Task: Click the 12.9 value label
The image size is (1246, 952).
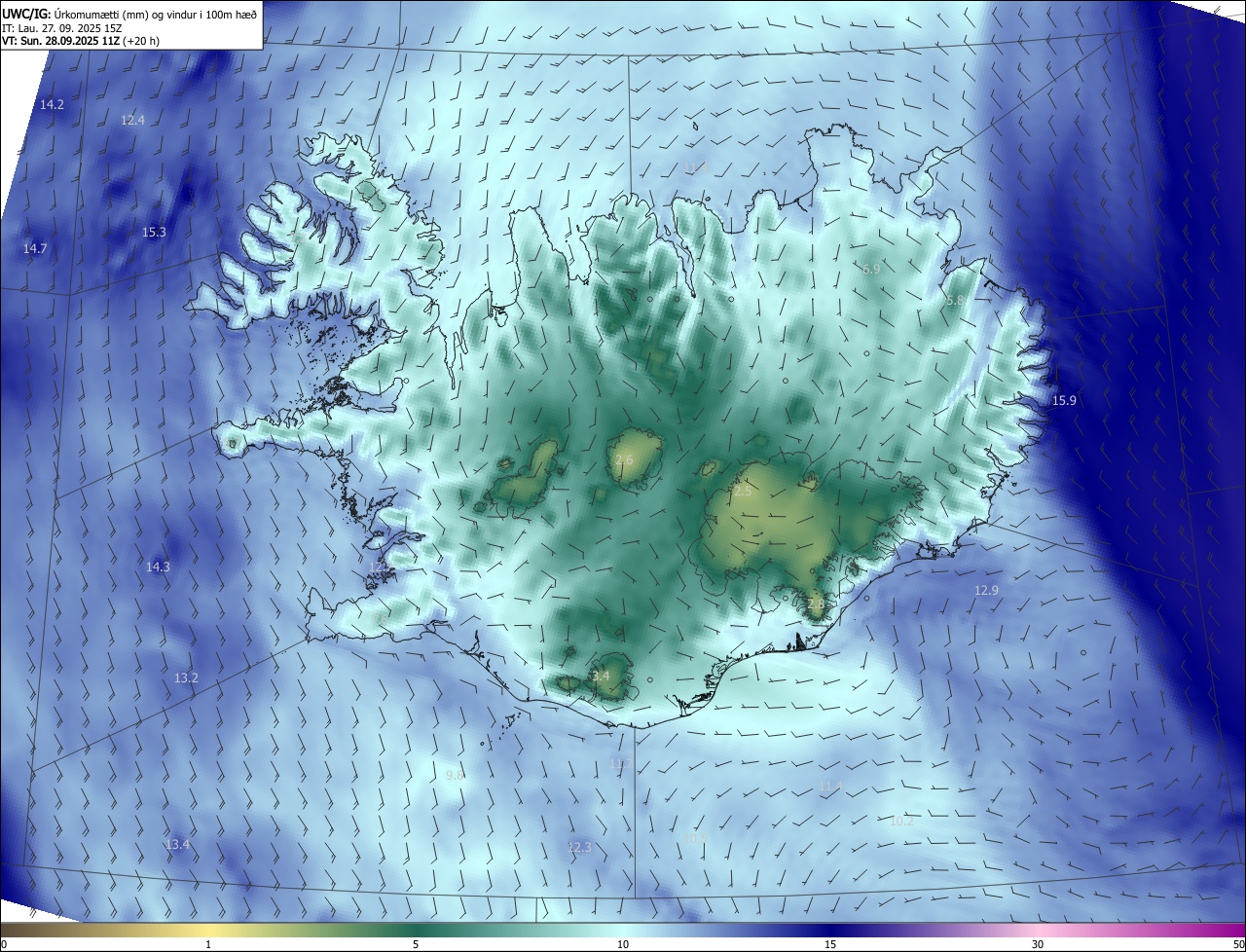Action: click(x=986, y=591)
